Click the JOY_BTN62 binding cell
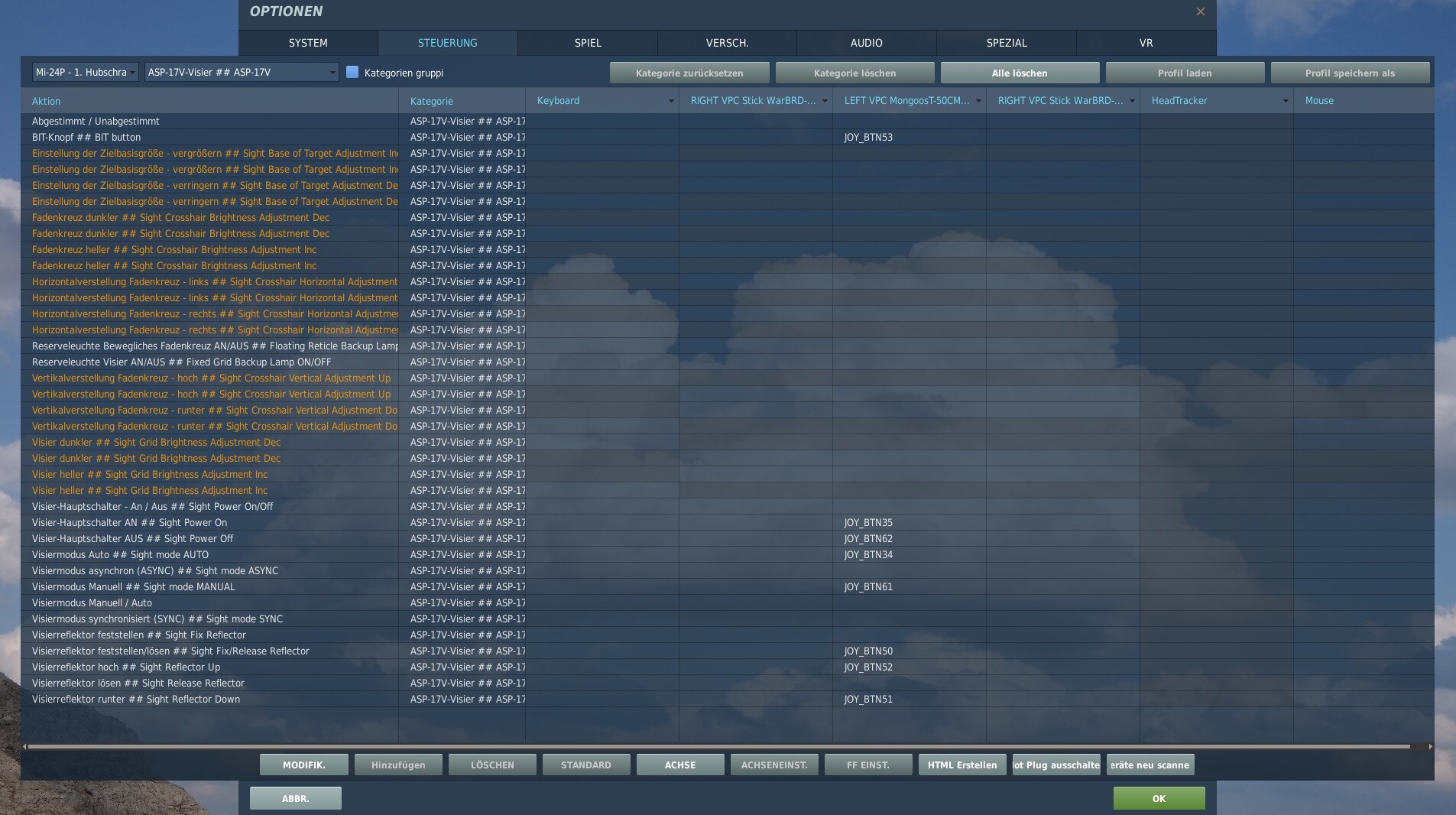This screenshot has height=815, width=1456. pos(910,539)
